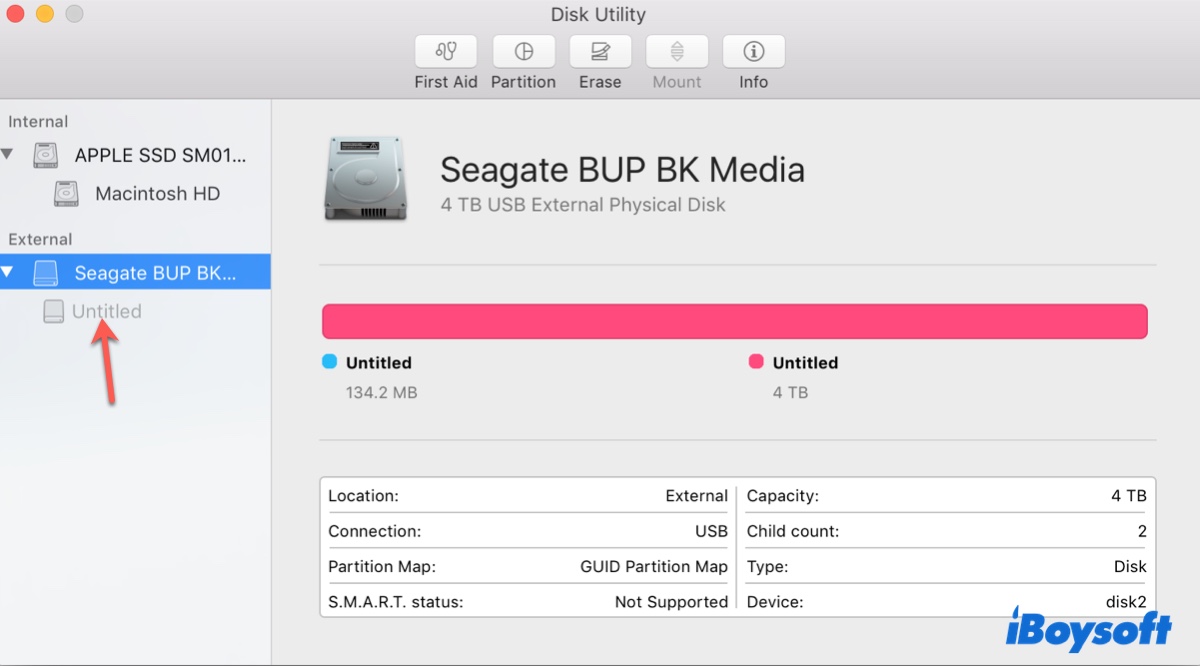This screenshot has width=1200, height=666.
Task: Run First Aid on the selected disk
Action: point(445,60)
